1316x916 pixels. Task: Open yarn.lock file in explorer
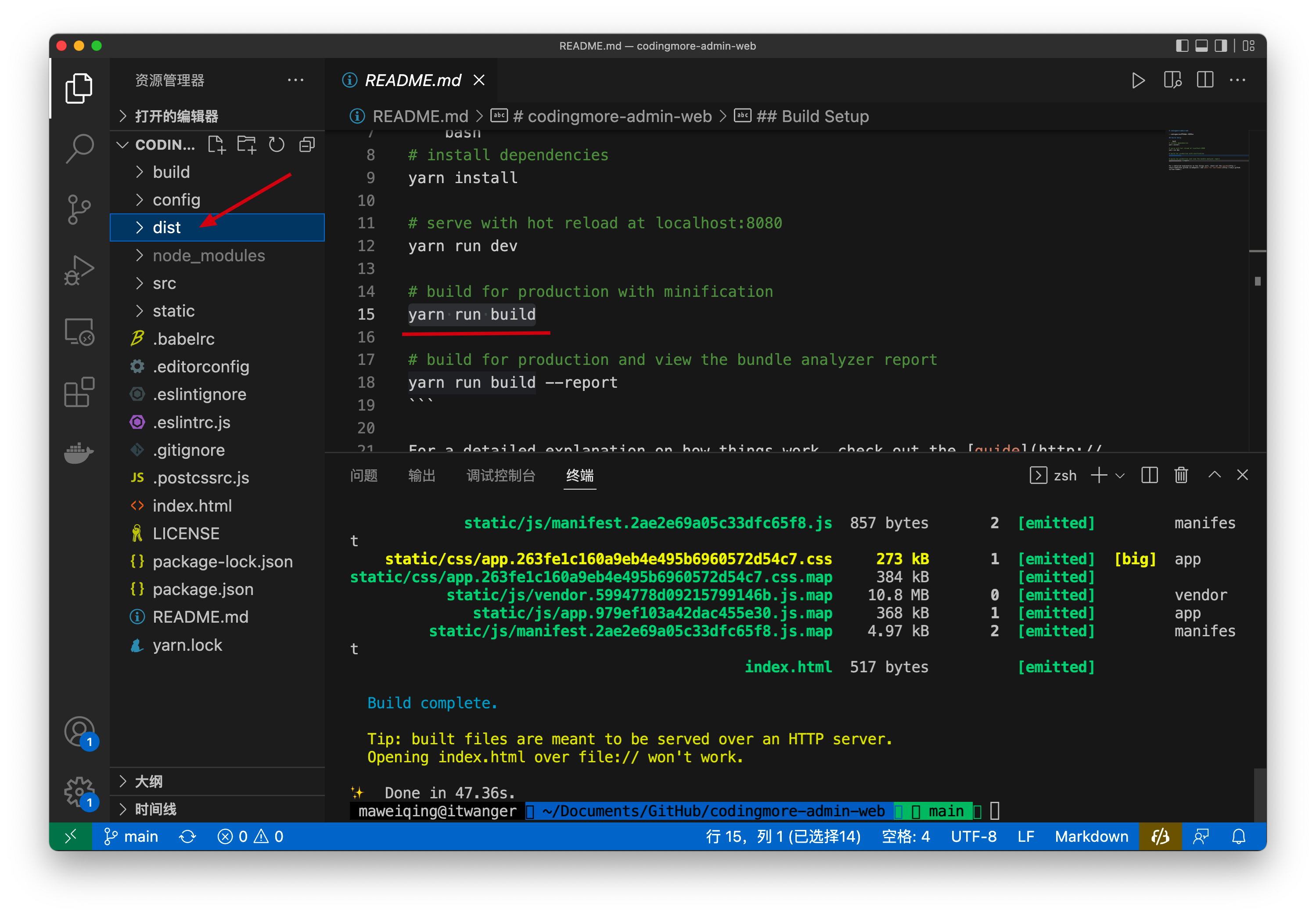(x=218, y=645)
